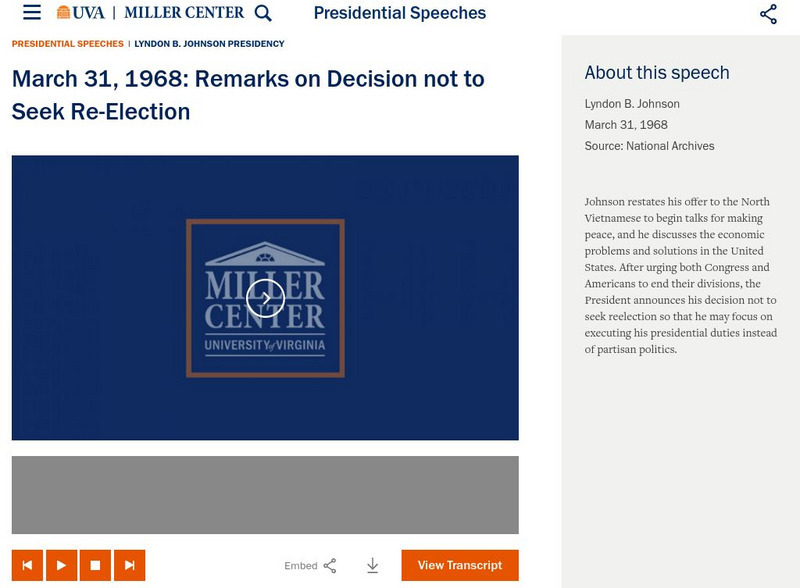Click the share icon in header
The height and width of the screenshot is (588, 800).
[x=768, y=14]
